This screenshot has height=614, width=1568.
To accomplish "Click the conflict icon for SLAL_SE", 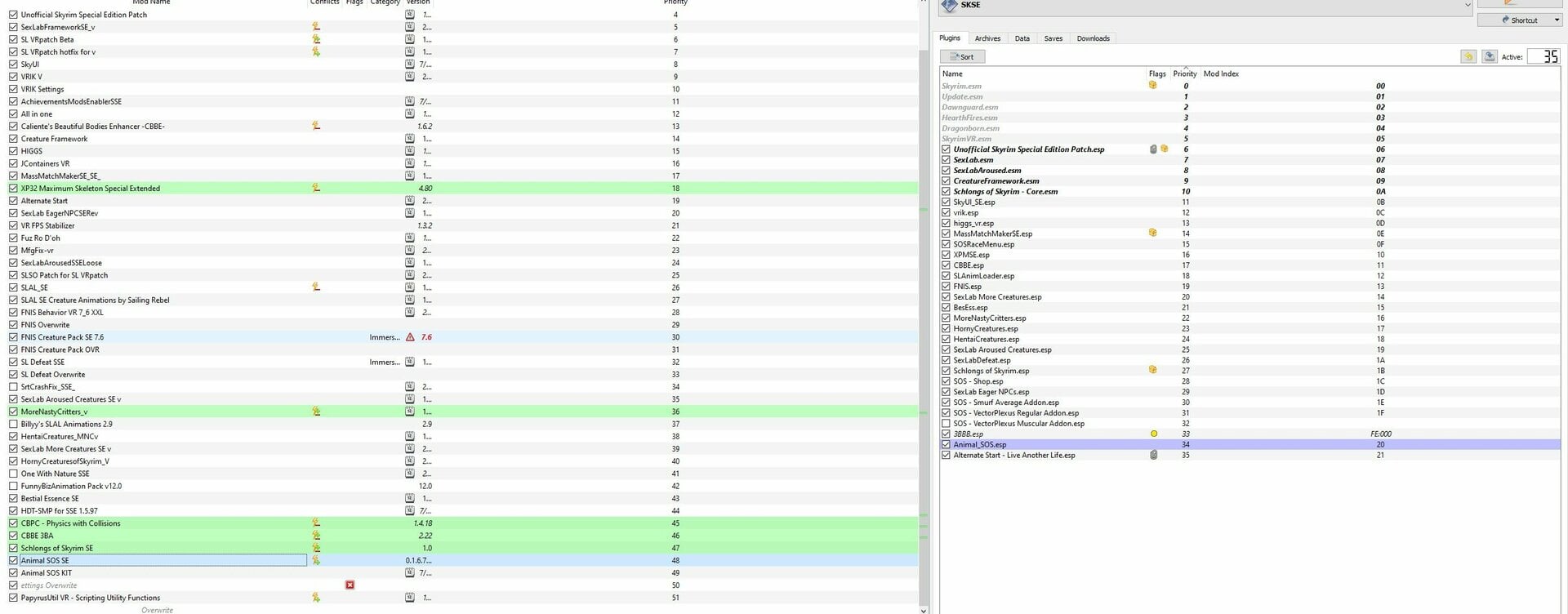I will (x=316, y=287).
